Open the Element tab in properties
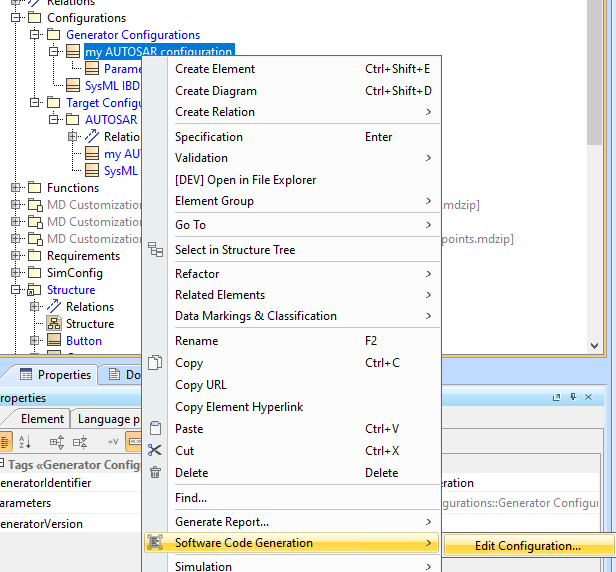 (42, 419)
